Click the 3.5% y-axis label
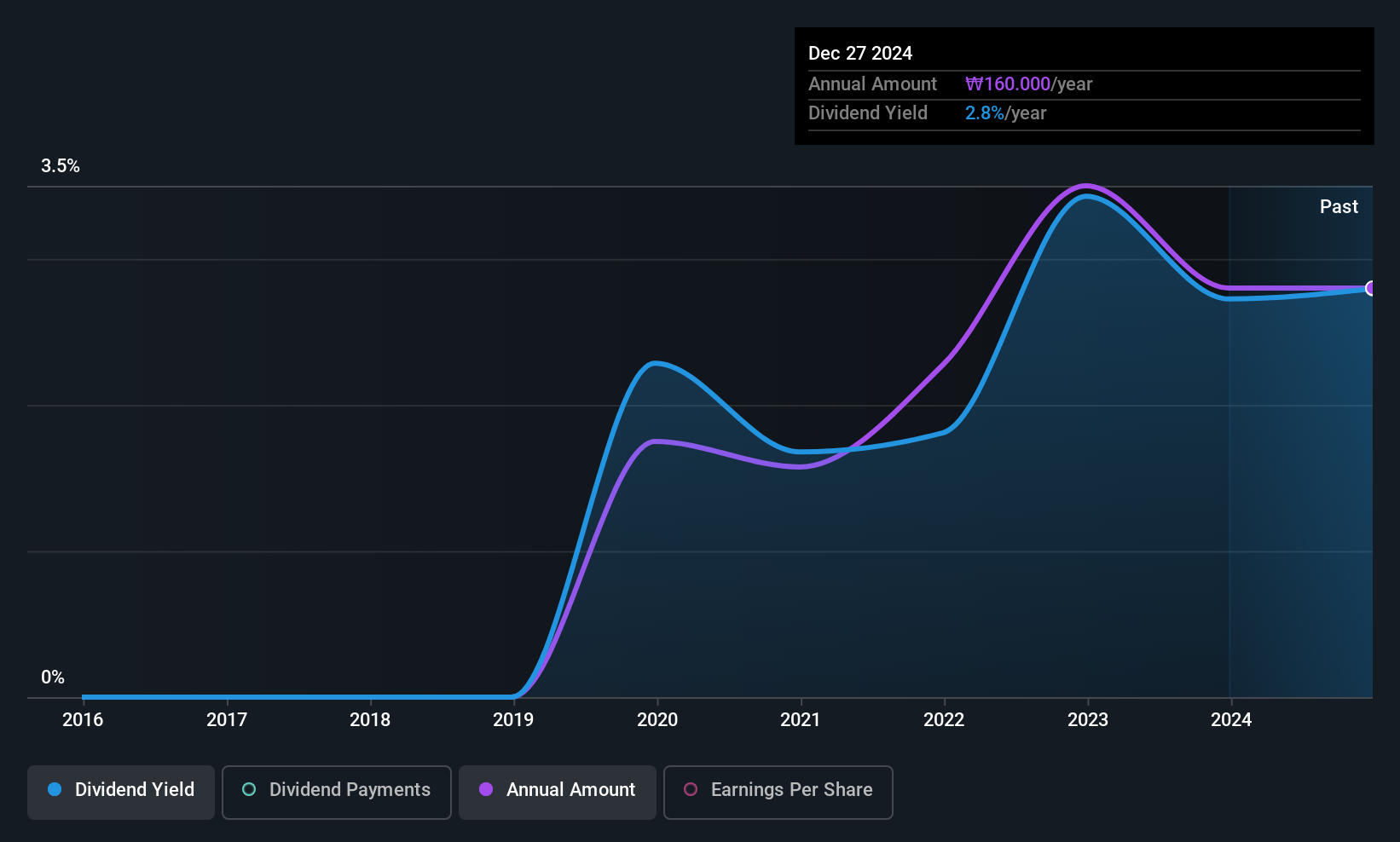 (x=61, y=165)
